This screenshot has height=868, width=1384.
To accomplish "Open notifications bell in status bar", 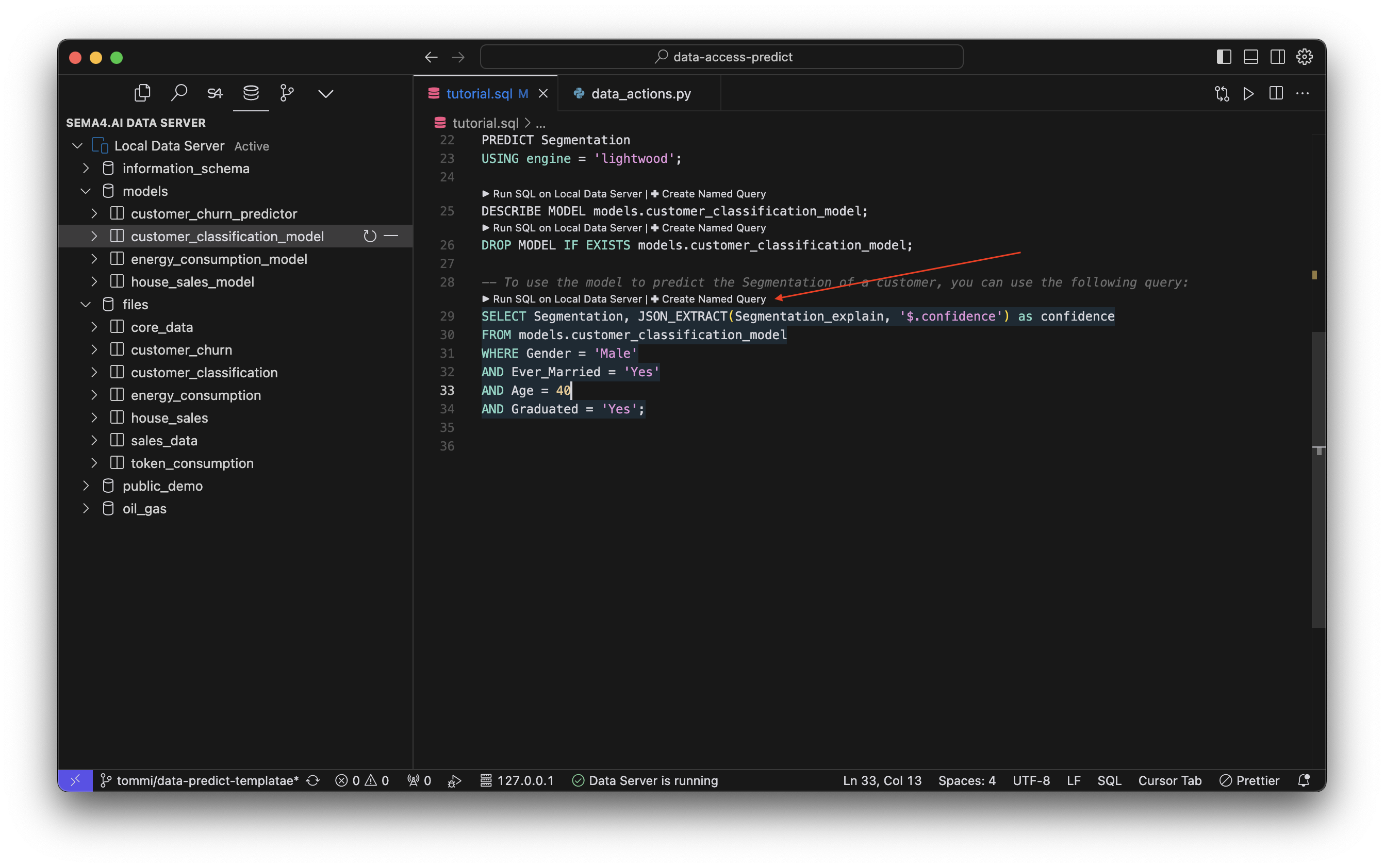I will tap(1304, 780).
